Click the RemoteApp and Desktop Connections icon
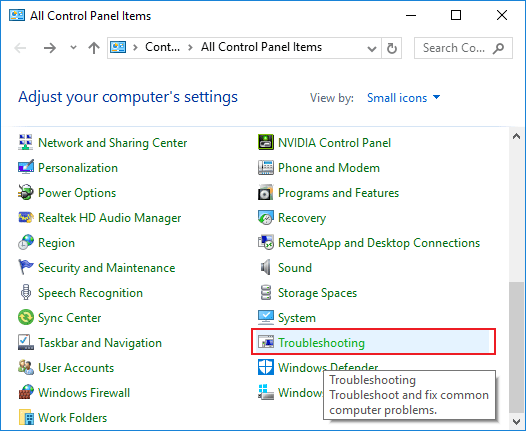The width and height of the screenshot is (526, 431). pyautogui.click(x=266, y=243)
